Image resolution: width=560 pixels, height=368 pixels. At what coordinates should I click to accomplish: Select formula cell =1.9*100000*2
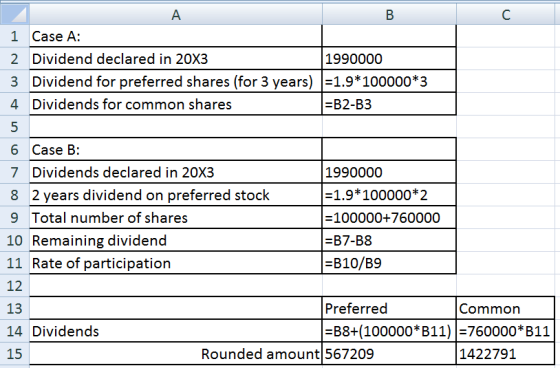point(389,195)
